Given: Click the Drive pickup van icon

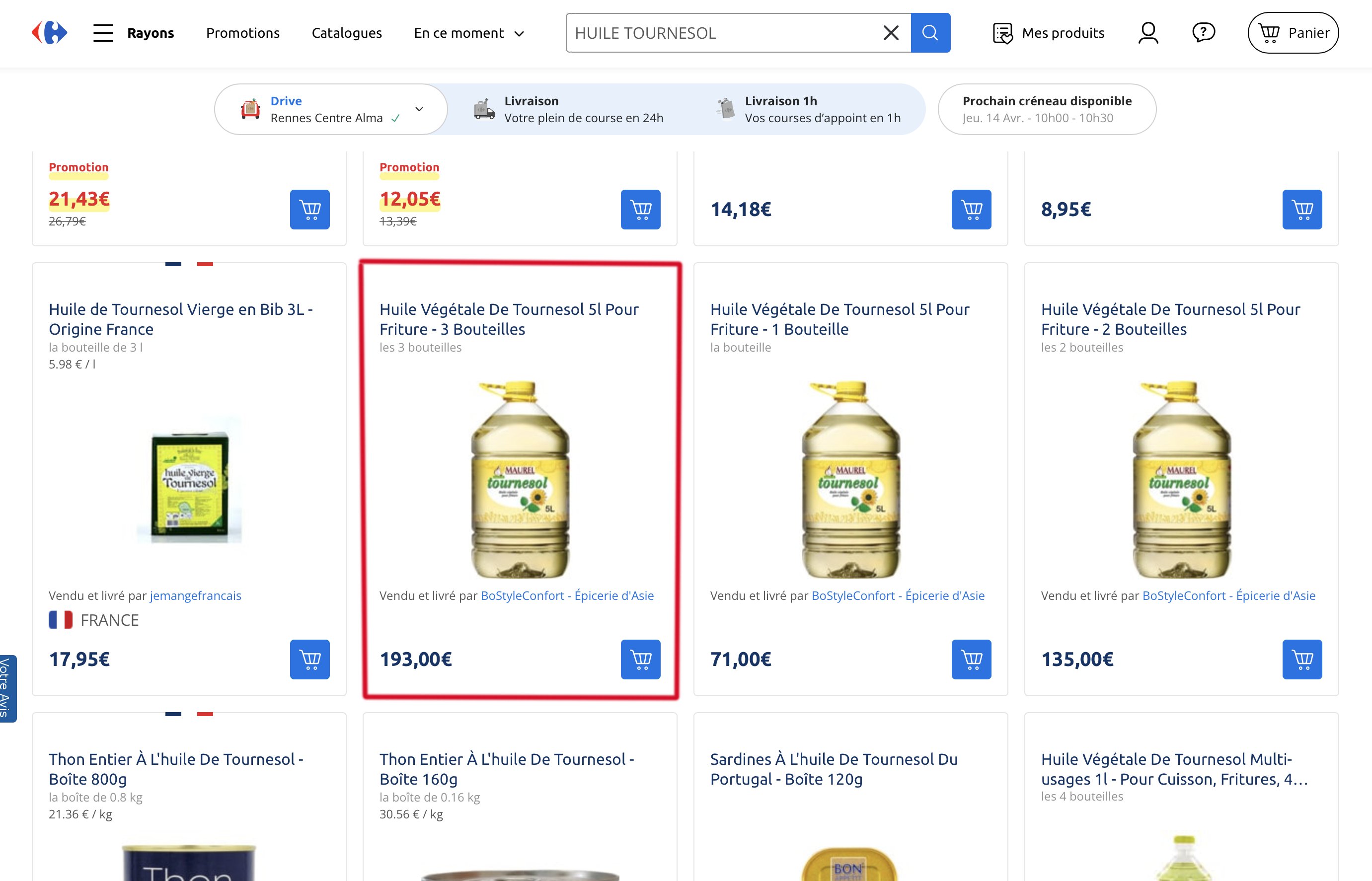Looking at the screenshot, I should tap(250, 109).
